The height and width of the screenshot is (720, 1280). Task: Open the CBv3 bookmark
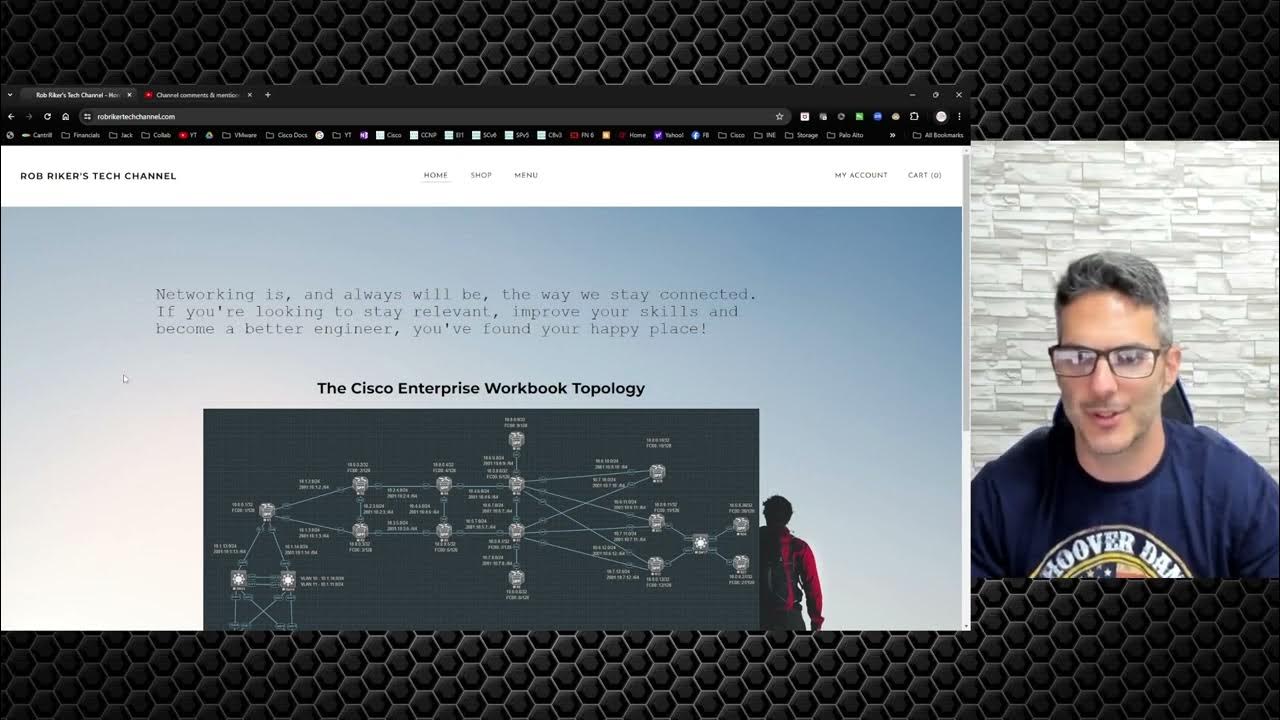coord(550,135)
